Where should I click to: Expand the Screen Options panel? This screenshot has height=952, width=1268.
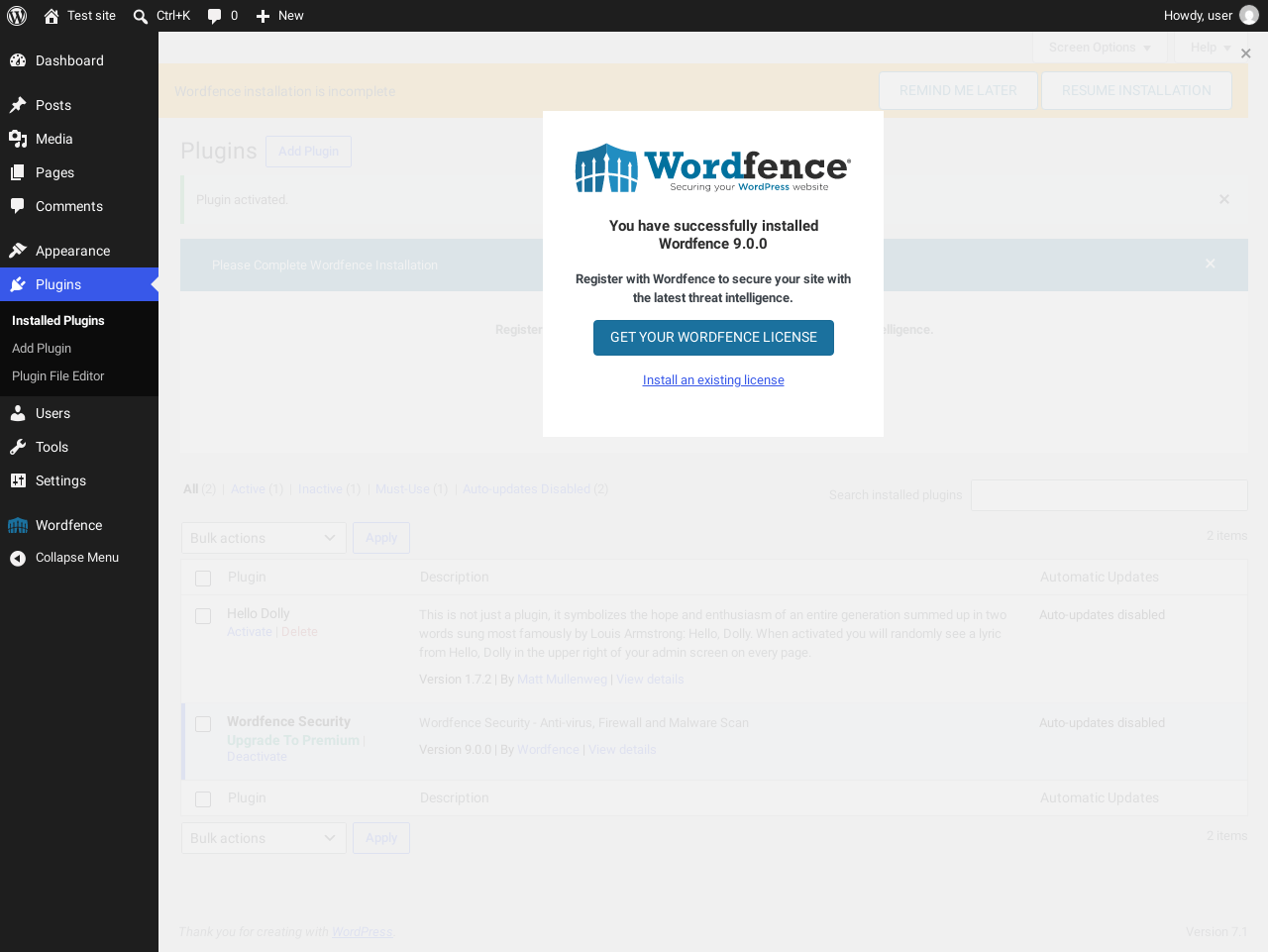click(1100, 48)
